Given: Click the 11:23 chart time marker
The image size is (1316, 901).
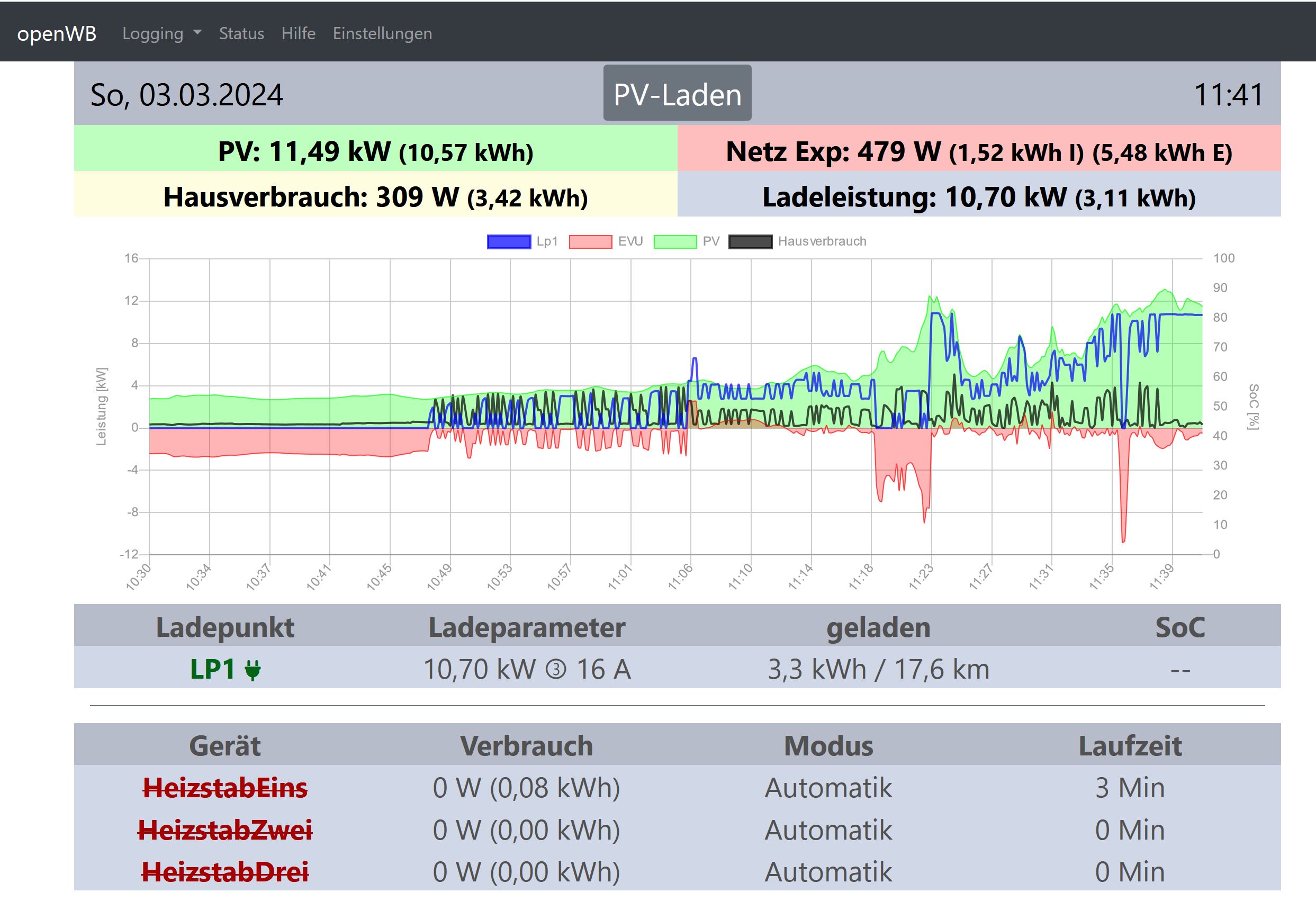Looking at the screenshot, I should point(922,576).
